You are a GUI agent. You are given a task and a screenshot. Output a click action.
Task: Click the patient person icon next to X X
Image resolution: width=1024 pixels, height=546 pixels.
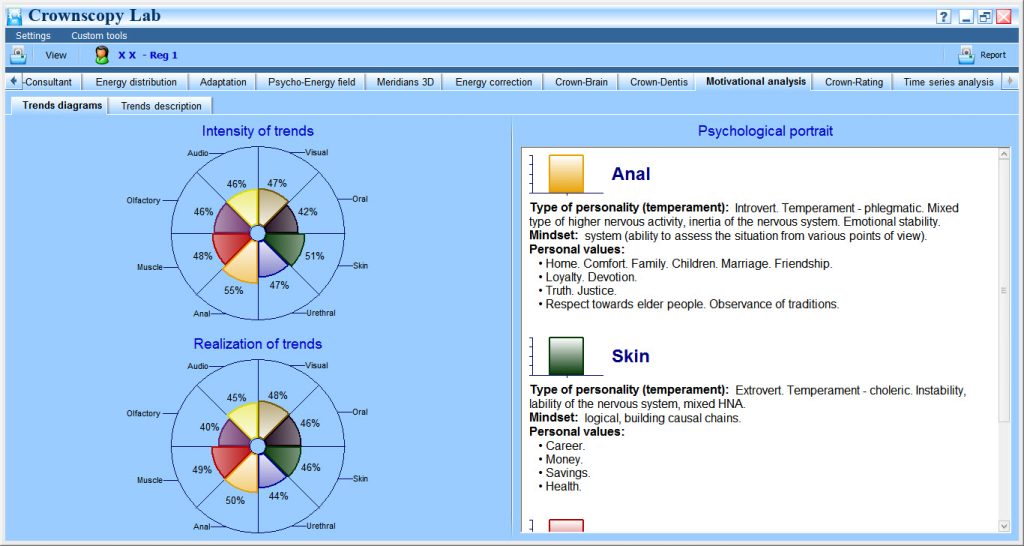[102, 56]
